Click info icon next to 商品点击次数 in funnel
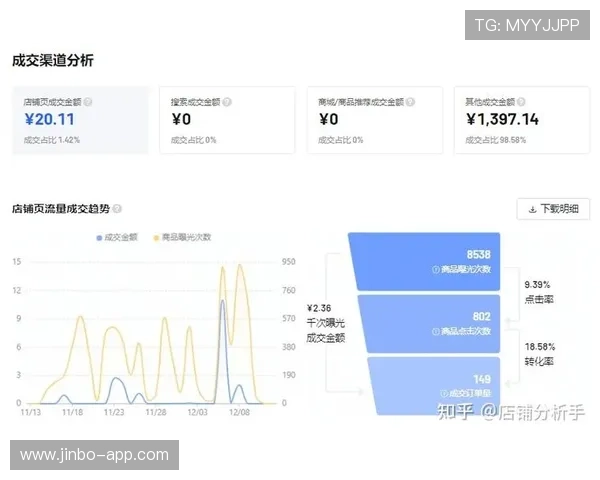 [x=435, y=331]
